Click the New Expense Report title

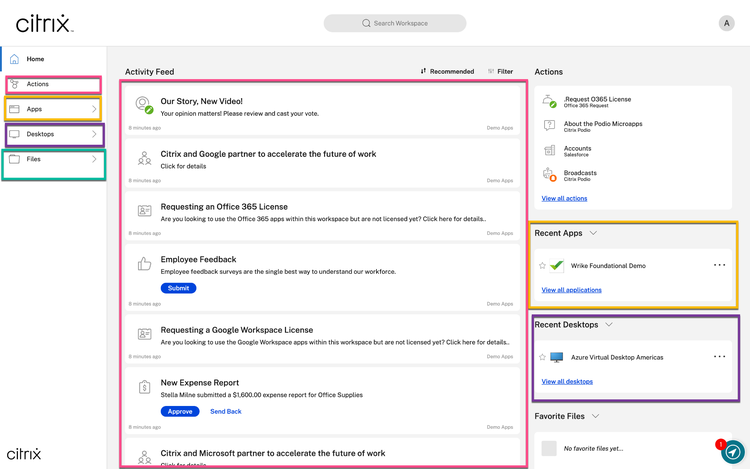[199, 382]
